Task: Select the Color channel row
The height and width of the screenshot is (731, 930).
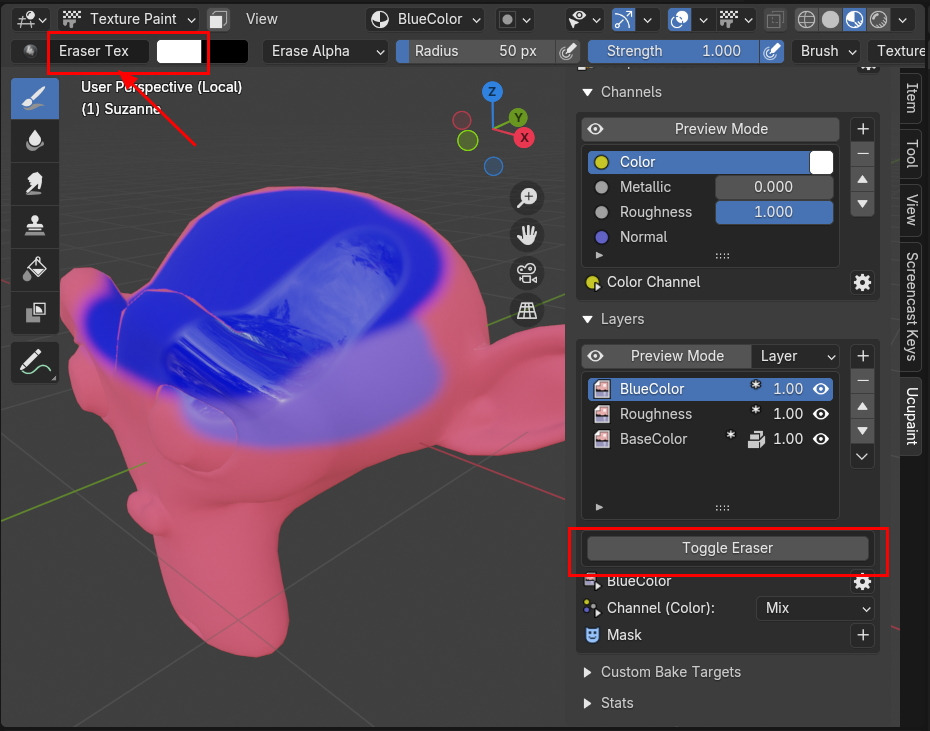Action: click(711, 162)
